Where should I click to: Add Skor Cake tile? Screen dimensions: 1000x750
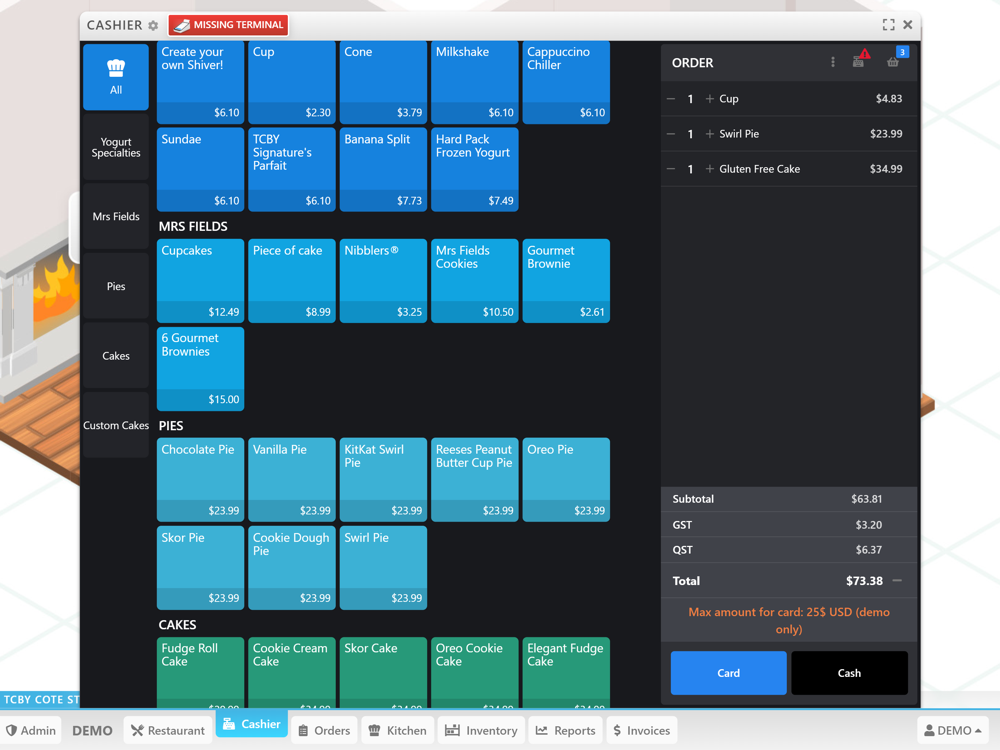point(383,672)
